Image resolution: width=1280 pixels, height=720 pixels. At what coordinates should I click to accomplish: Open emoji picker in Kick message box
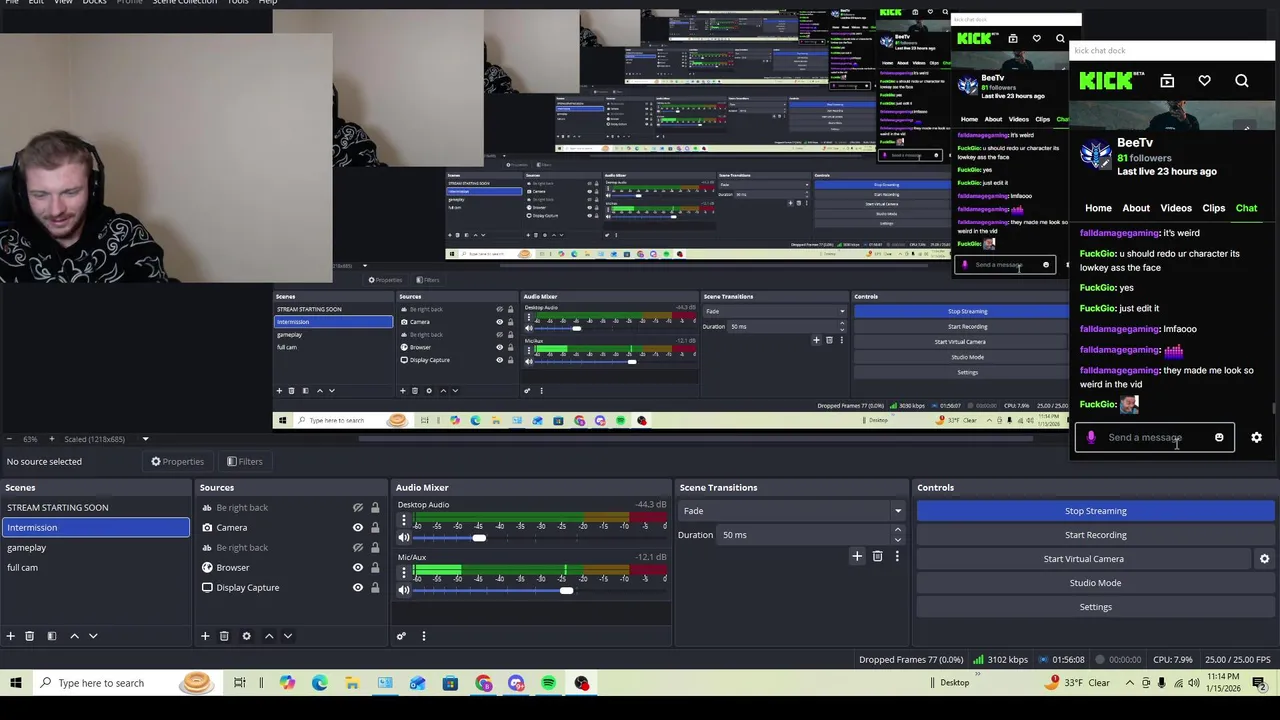[x=1219, y=437]
